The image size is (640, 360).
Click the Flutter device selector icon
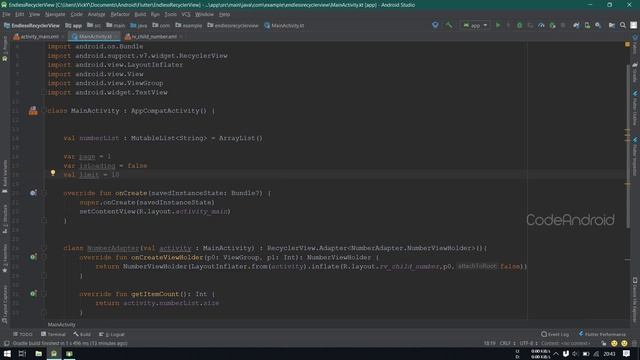(x=435, y=25)
